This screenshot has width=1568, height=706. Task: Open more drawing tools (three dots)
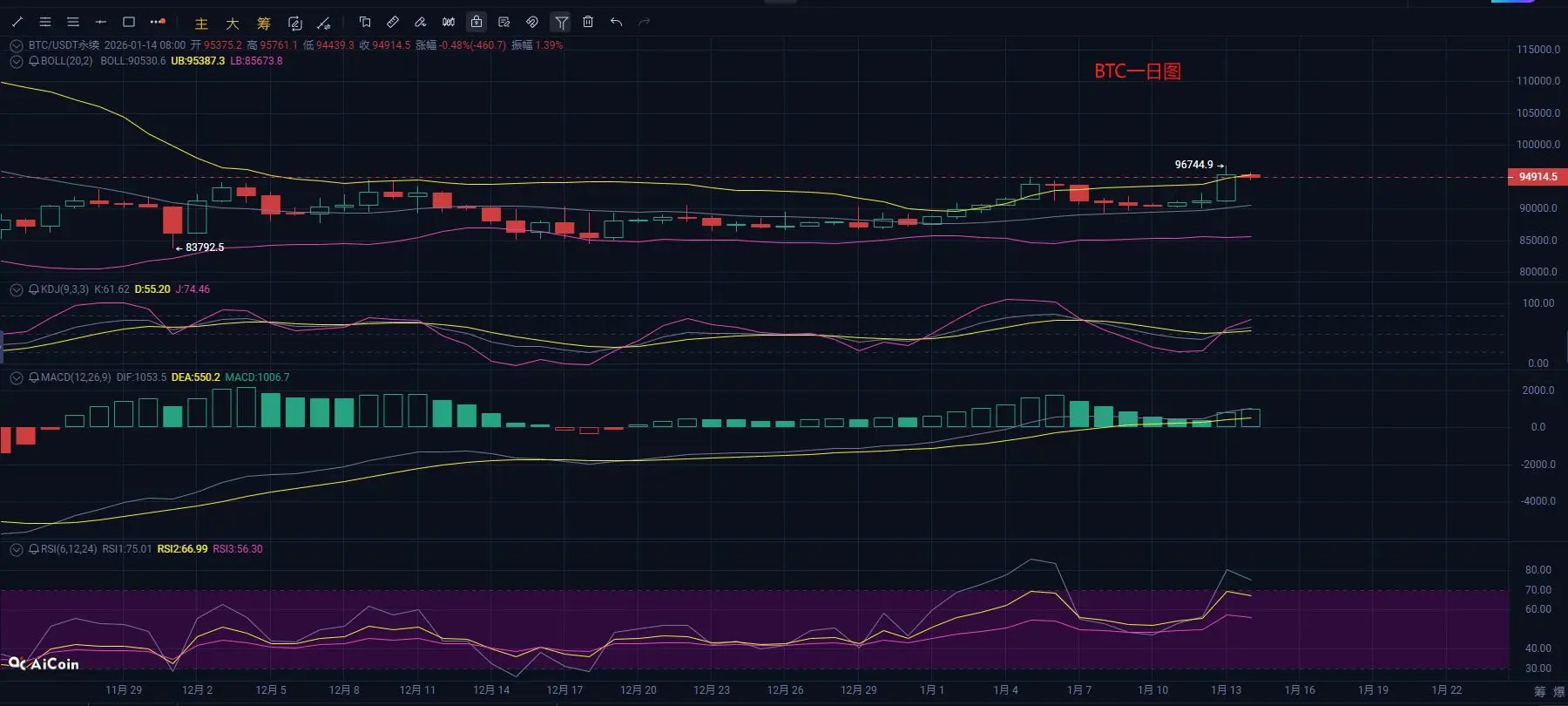(x=158, y=22)
